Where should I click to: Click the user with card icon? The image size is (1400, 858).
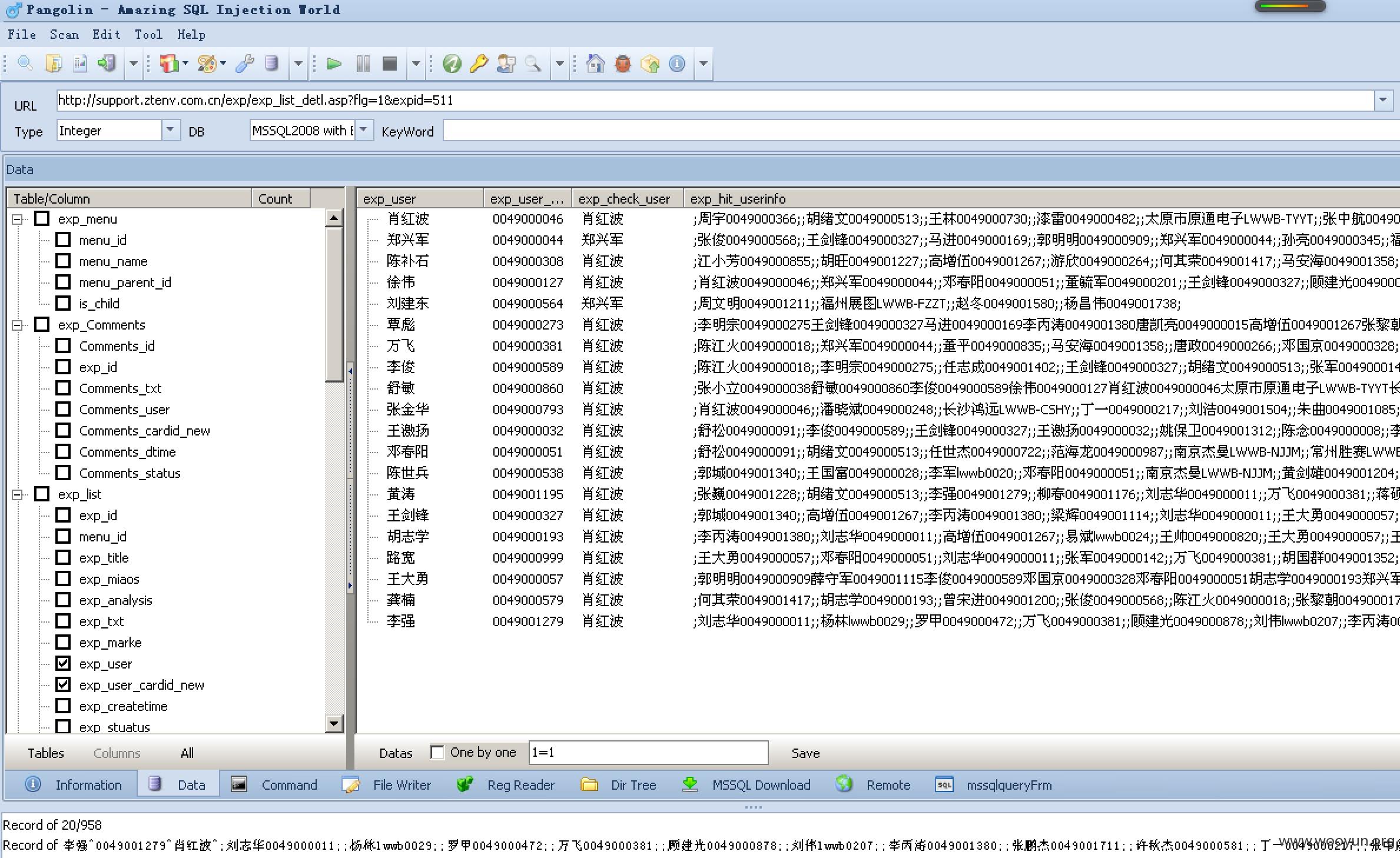tap(506, 63)
